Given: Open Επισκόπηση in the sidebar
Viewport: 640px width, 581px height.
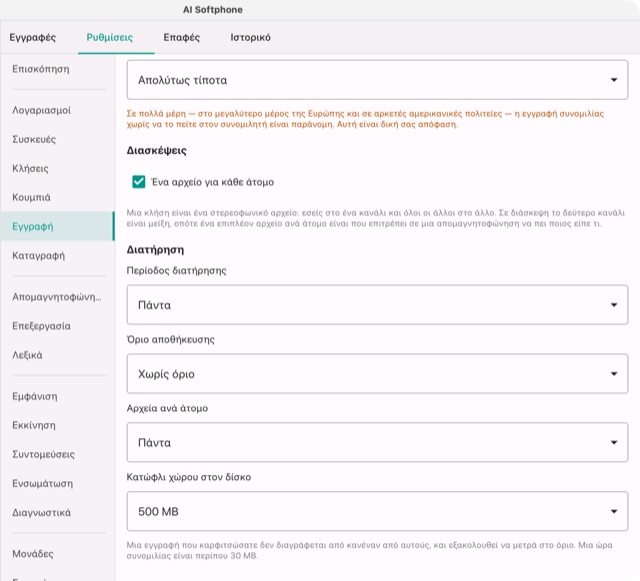Looking at the screenshot, I should [x=57, y=69].
